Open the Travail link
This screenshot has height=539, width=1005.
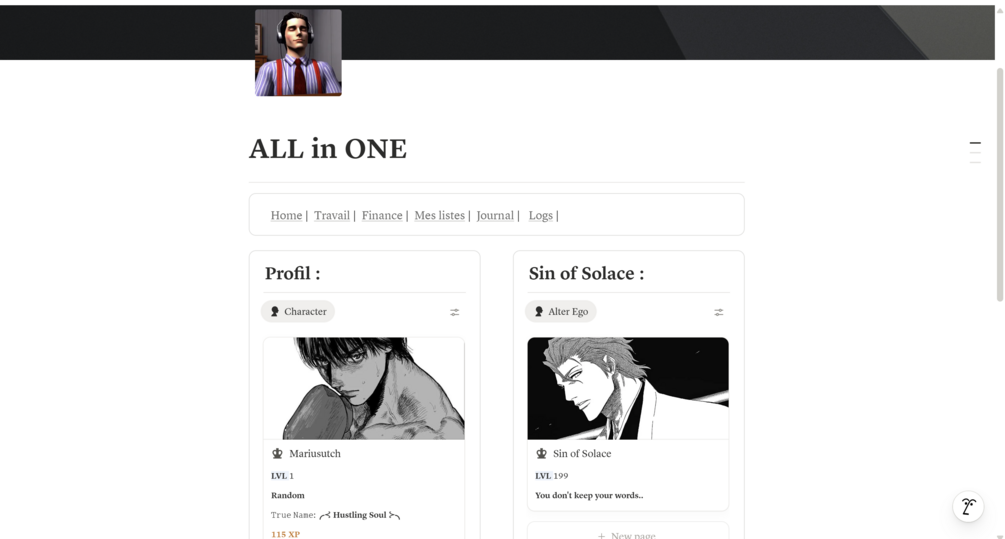pyautogui.click(x=332, y=215)
